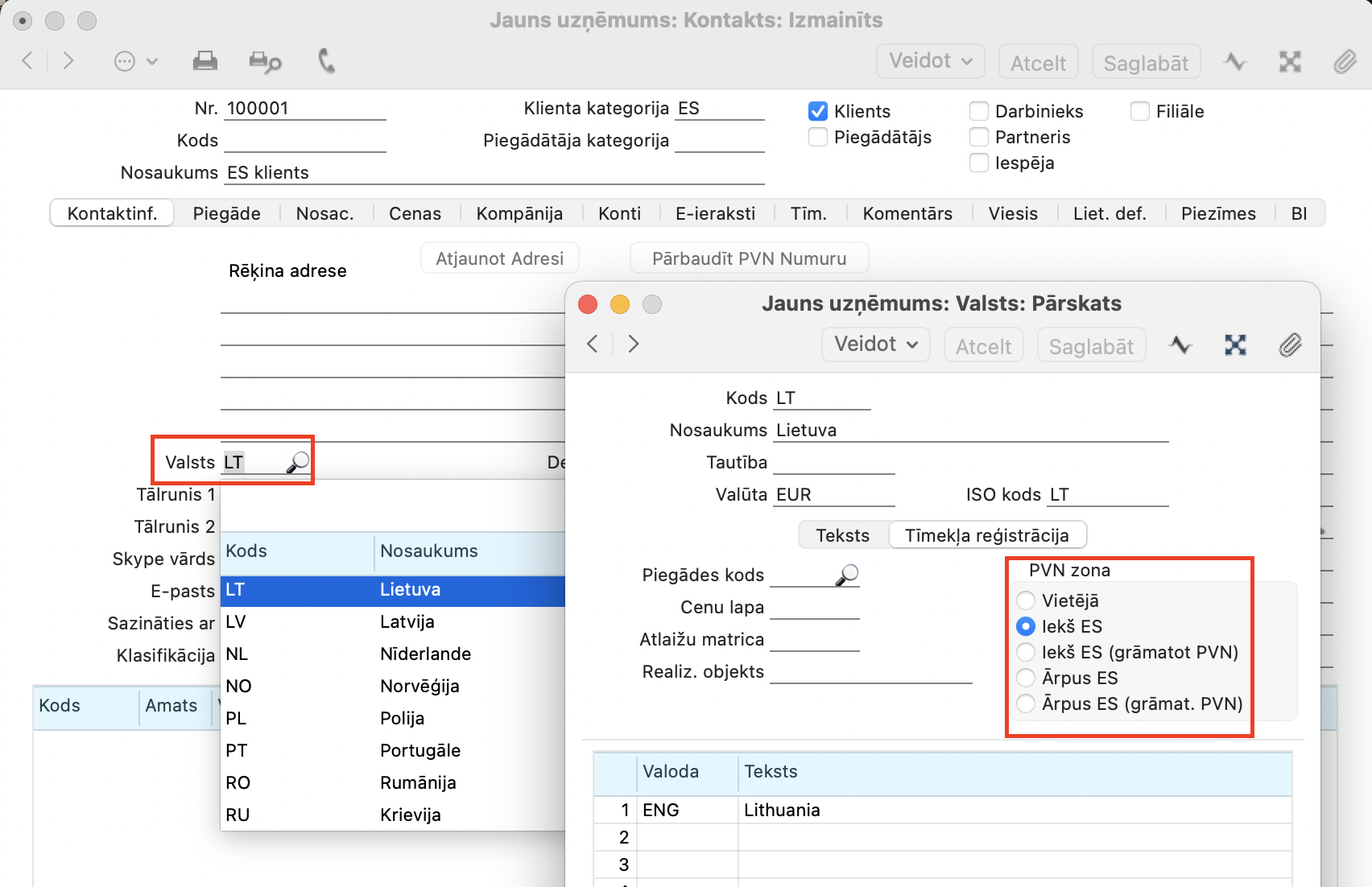Image resolution: width=1372 pixels, height=887 pixels.
Task: Click expand-arrows icon in Kontakts toolbar
Action: [1290, 62]
